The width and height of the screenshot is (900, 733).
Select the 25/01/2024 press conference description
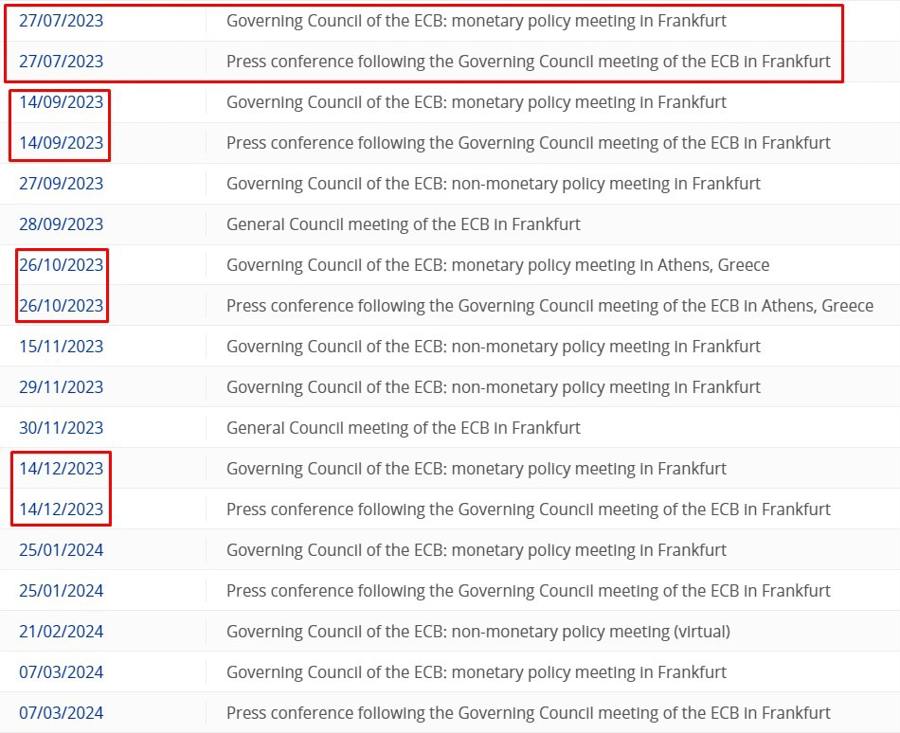[x=528, y=591]
